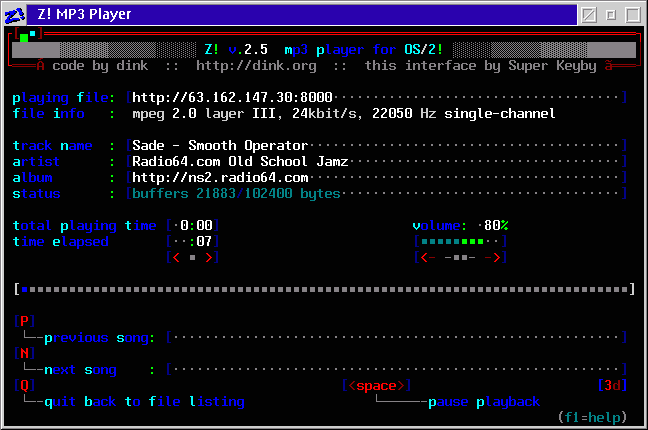Click the status text 'buffers 21883/102400 bytes'

[x=236, y=194]
